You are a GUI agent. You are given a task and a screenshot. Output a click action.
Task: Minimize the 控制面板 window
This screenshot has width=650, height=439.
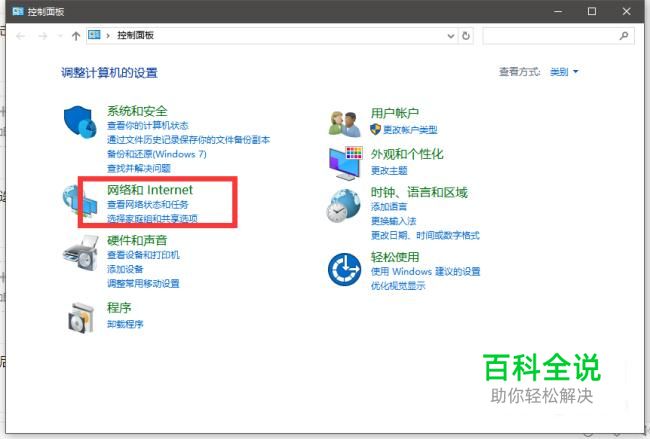click(x=558, y=11)
